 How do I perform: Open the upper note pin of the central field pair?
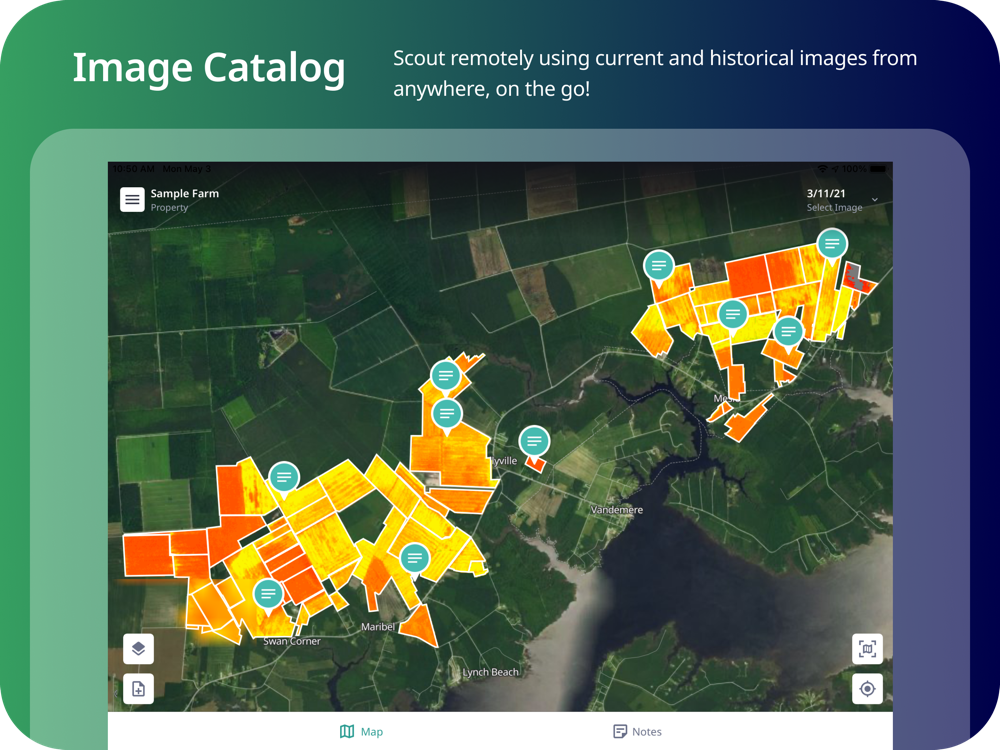coord(446,376)
